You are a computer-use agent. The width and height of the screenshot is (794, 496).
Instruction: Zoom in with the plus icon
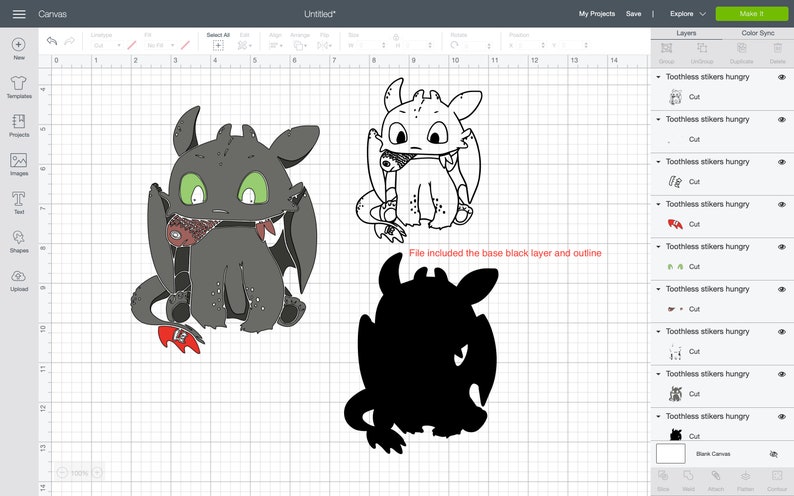(x=97, y=473)
